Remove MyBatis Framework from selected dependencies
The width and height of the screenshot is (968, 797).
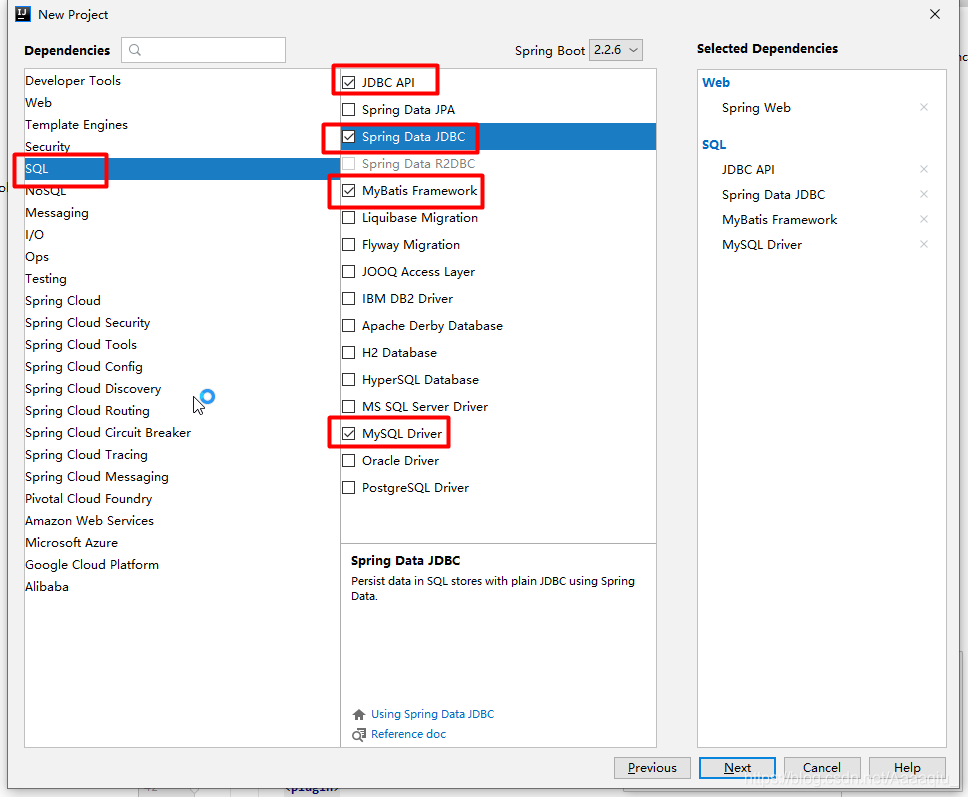pos(924,219)
